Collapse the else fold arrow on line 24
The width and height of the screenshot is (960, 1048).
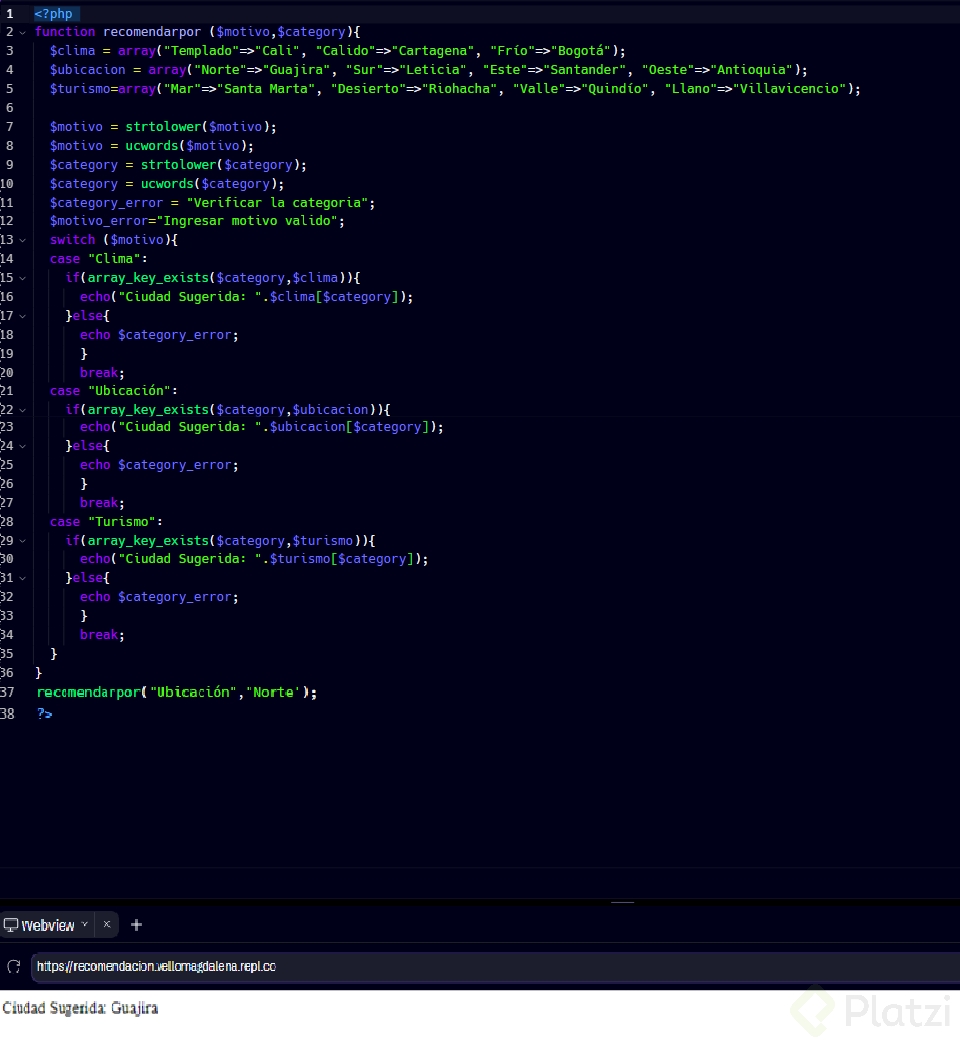(x=23, y=446)
